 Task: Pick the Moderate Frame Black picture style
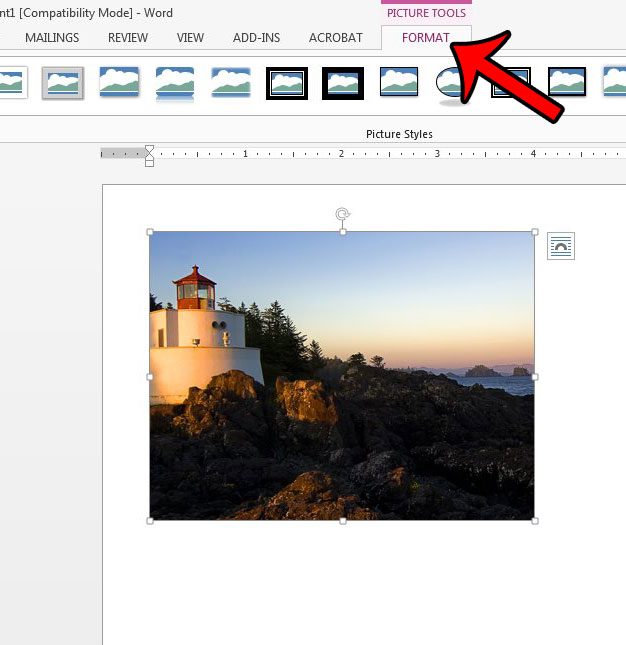(567, 83)
